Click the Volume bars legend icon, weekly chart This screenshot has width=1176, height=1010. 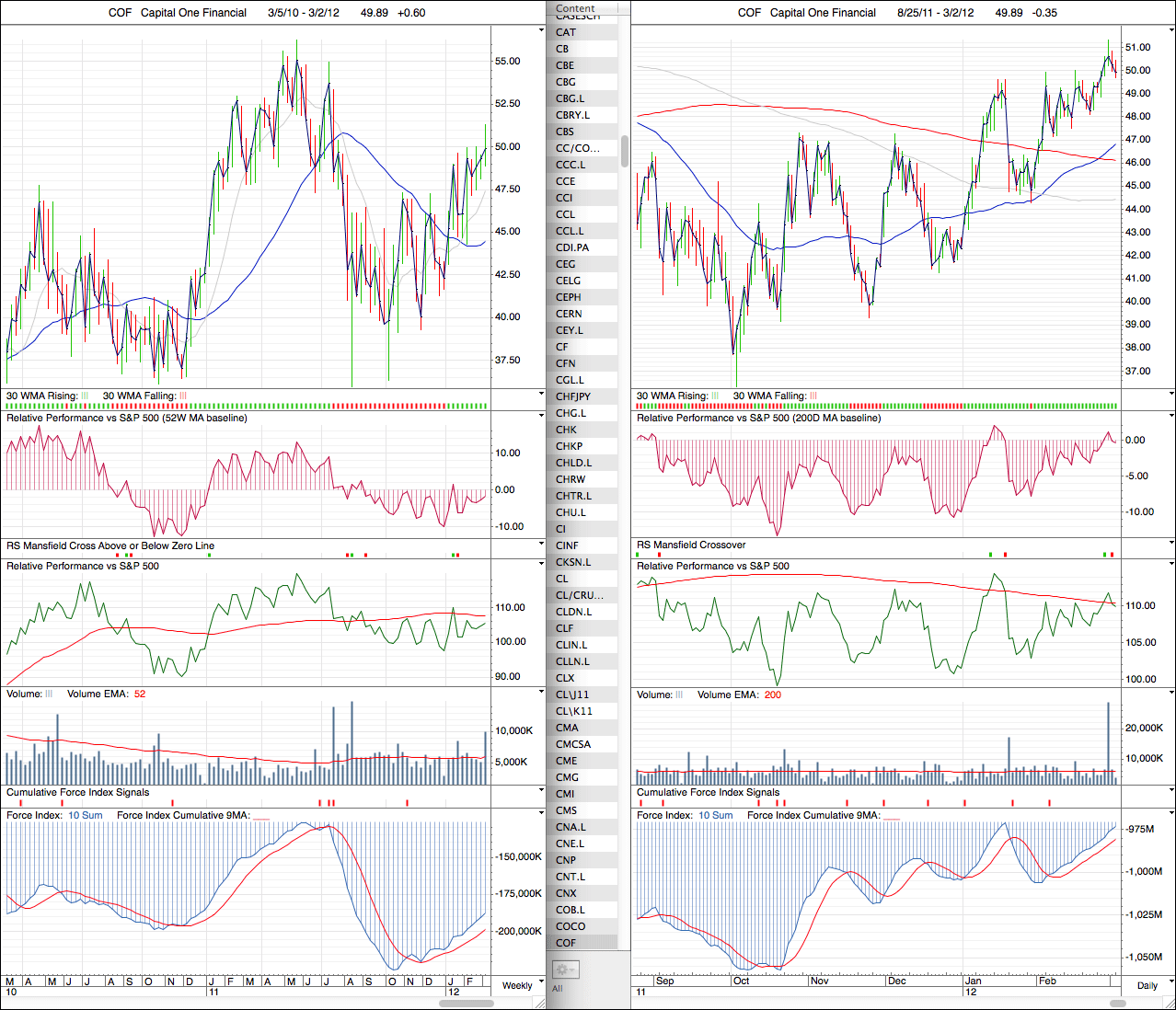pos(49,694)
